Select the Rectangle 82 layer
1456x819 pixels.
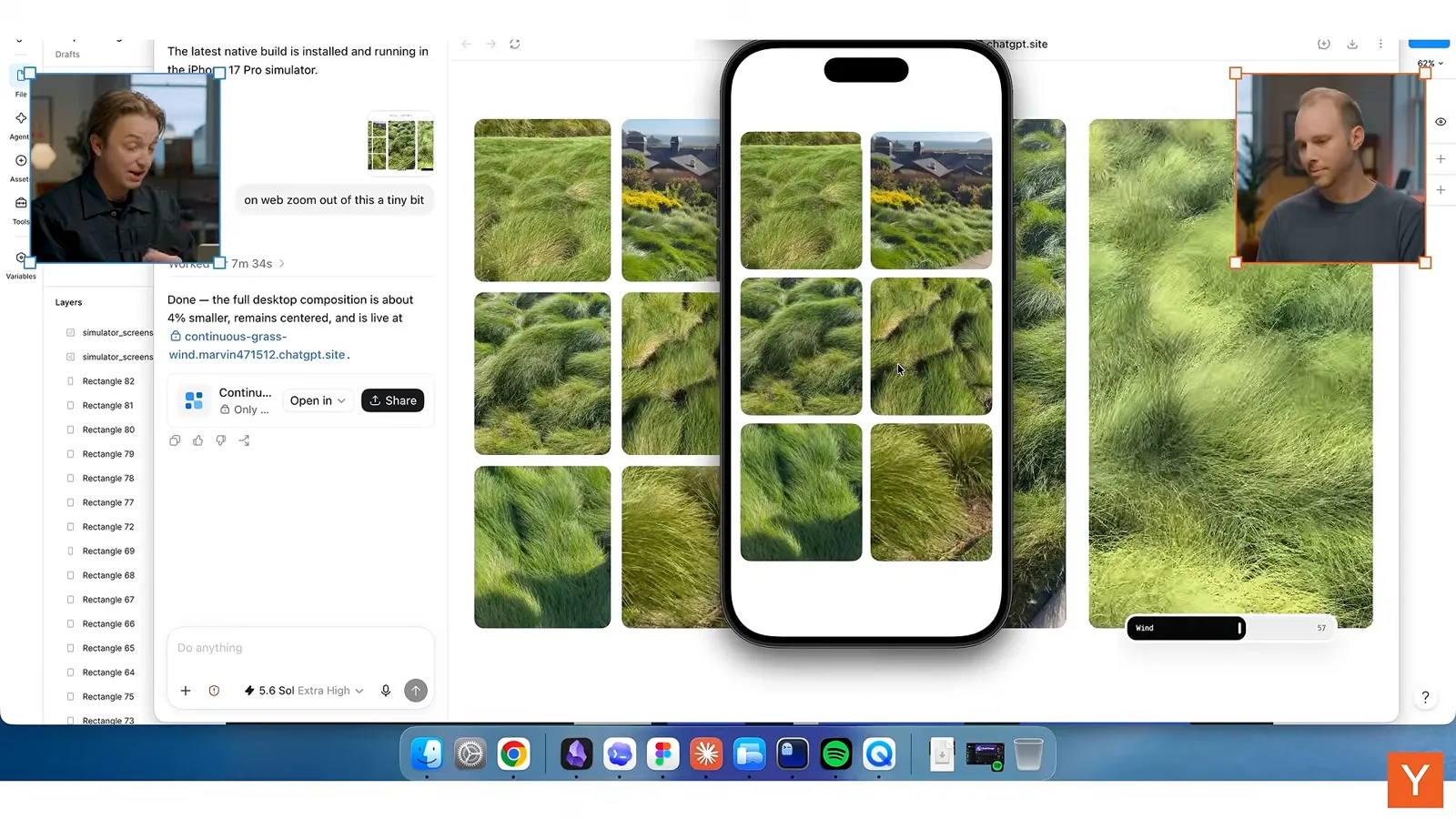point(108,381)
